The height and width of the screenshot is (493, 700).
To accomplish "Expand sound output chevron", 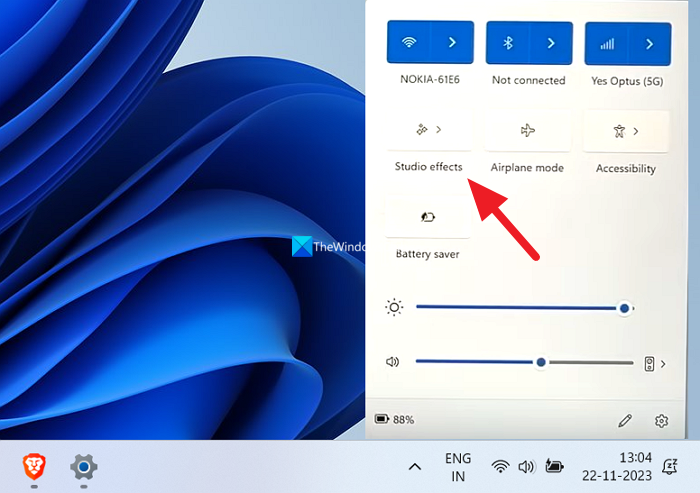I will 663,364.
